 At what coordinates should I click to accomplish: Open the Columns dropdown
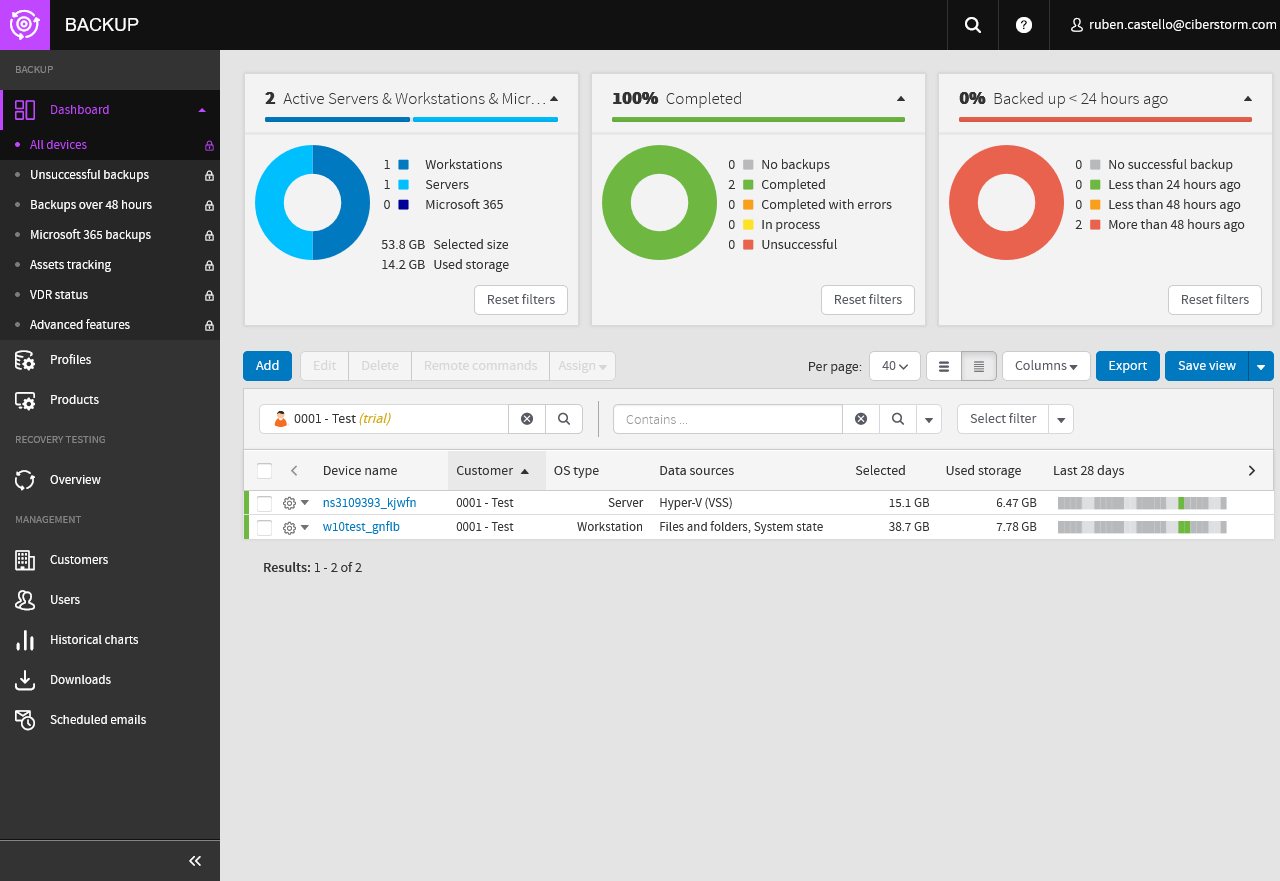coord(1046,366)
